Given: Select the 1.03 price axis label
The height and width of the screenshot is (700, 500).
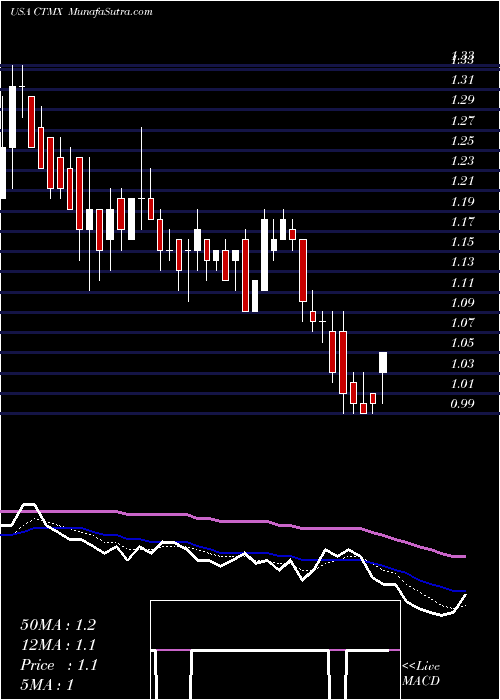Looking at the screenshot, I should [462, 364].
